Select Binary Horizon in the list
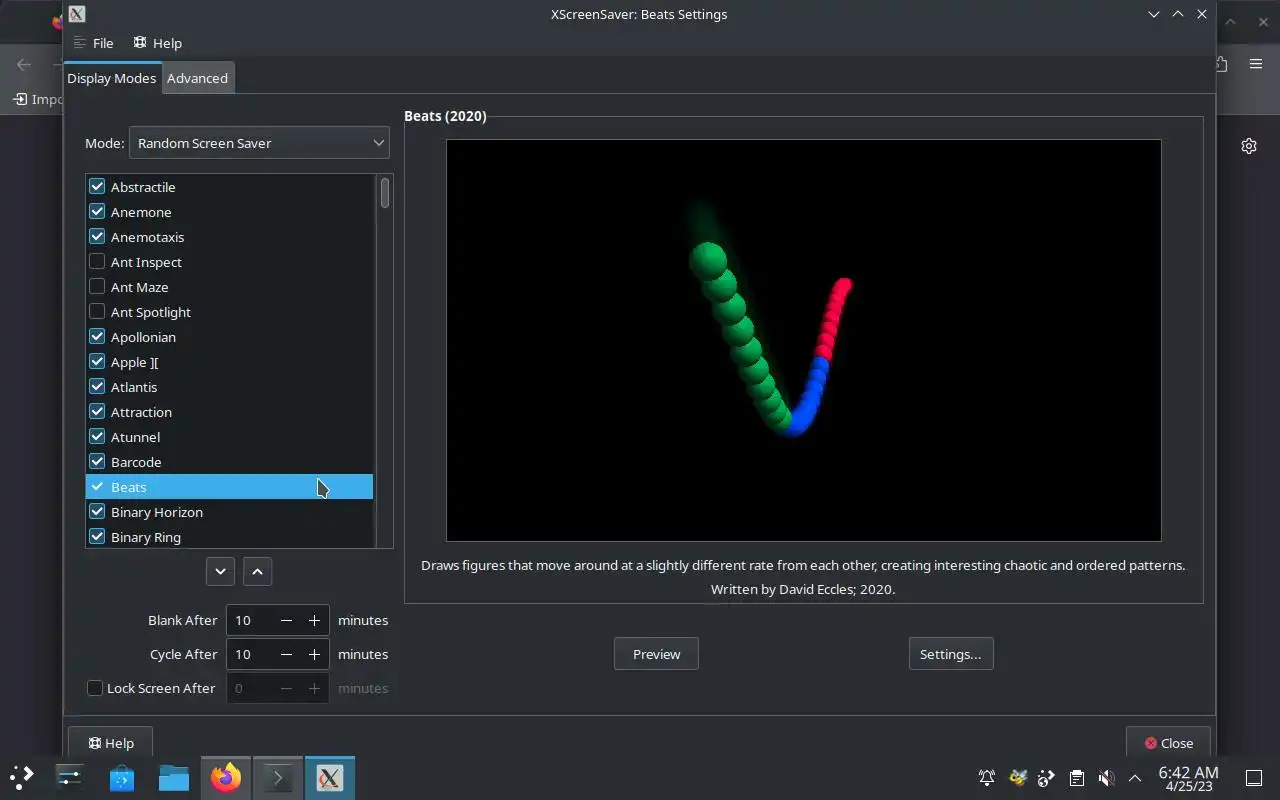This screenshot has width=1280, height=800. [229, 512]
